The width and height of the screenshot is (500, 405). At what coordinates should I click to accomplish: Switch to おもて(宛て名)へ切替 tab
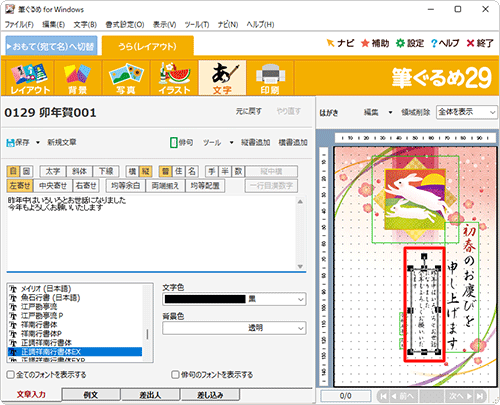51,46
